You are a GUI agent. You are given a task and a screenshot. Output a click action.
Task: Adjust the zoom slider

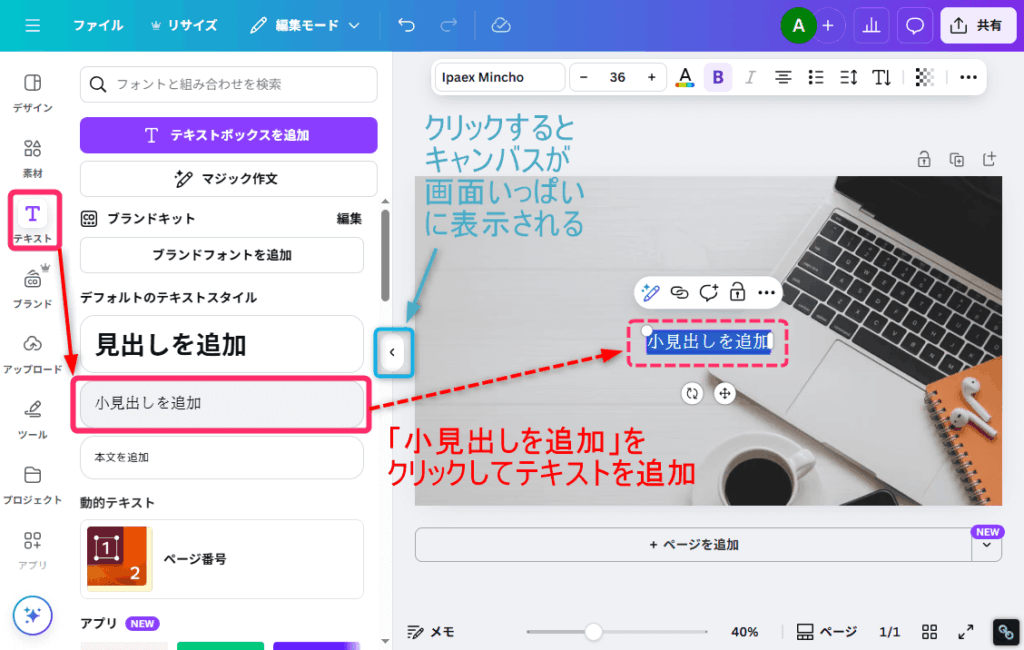tap(594, 632)
